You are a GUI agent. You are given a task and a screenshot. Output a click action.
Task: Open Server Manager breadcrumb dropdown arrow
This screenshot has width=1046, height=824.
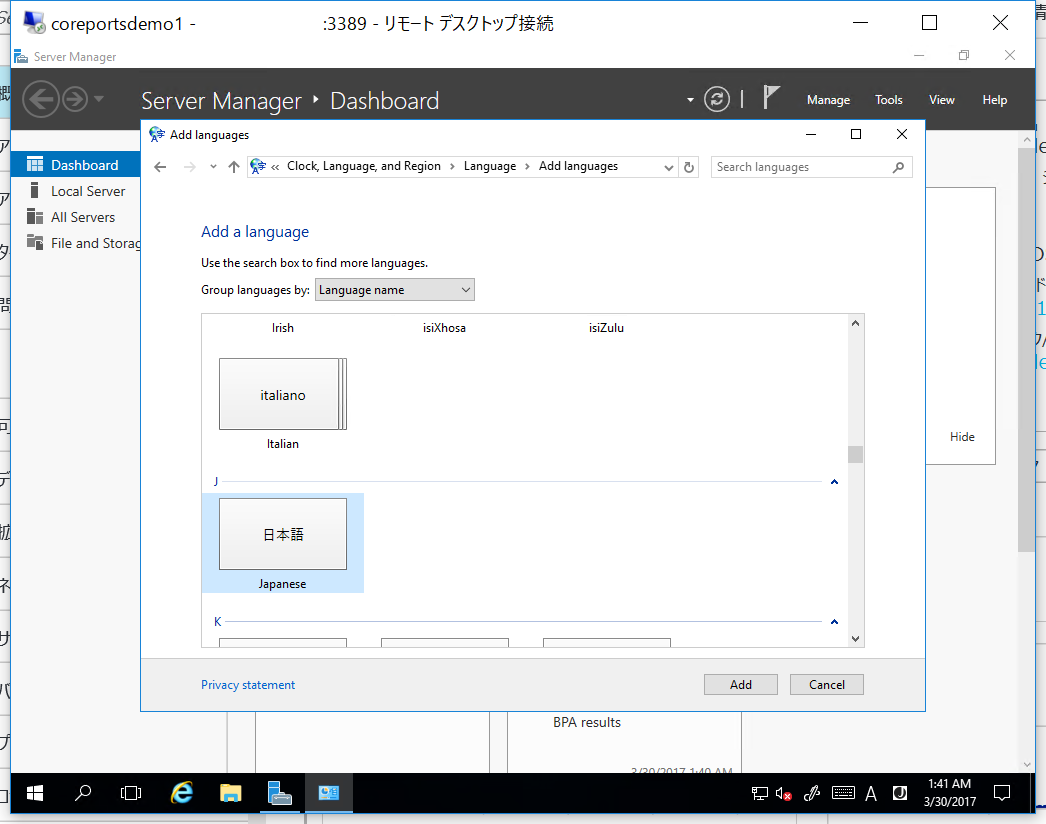click(x=690, y=100)
